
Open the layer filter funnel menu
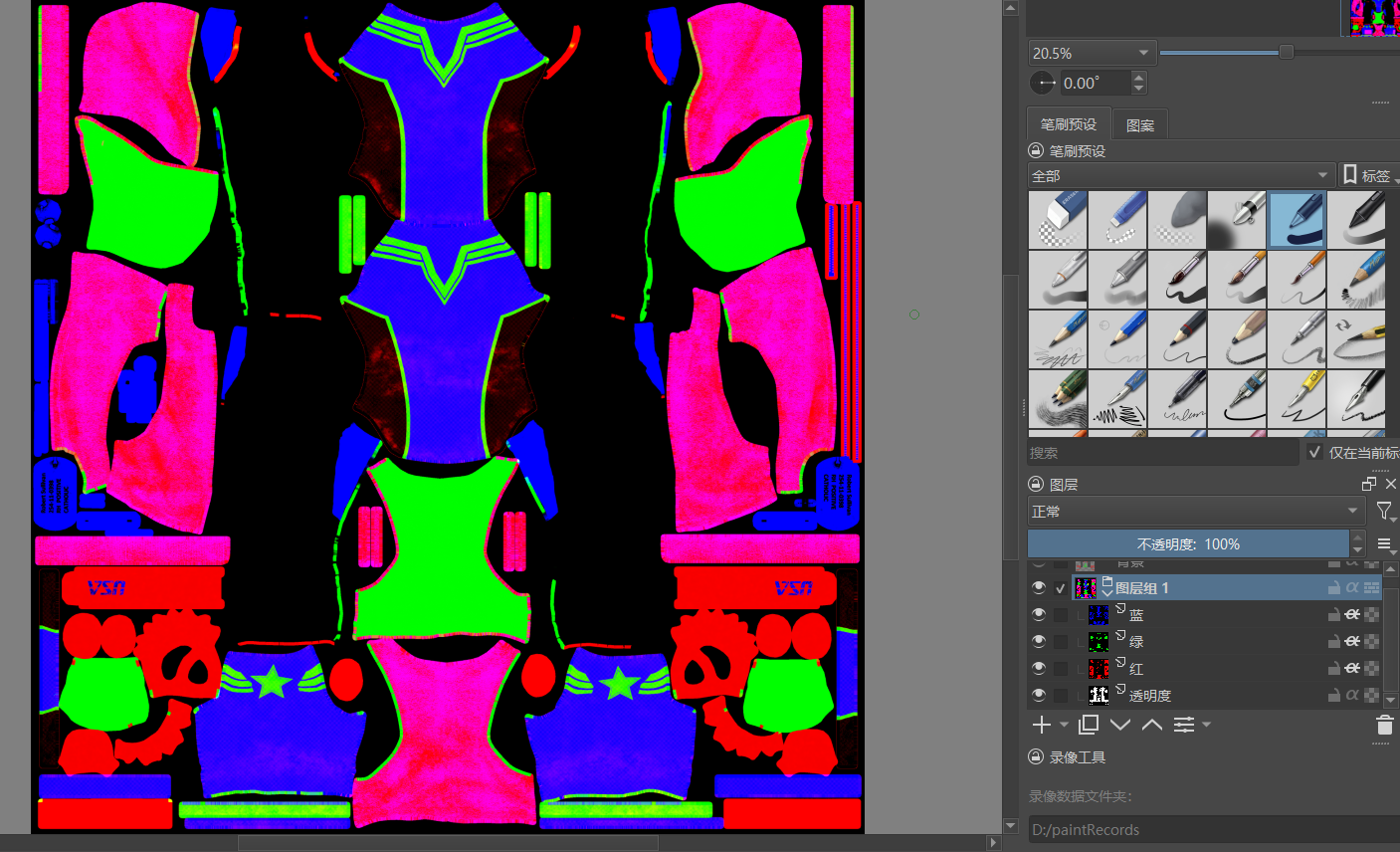click(x=1385, y=512)
